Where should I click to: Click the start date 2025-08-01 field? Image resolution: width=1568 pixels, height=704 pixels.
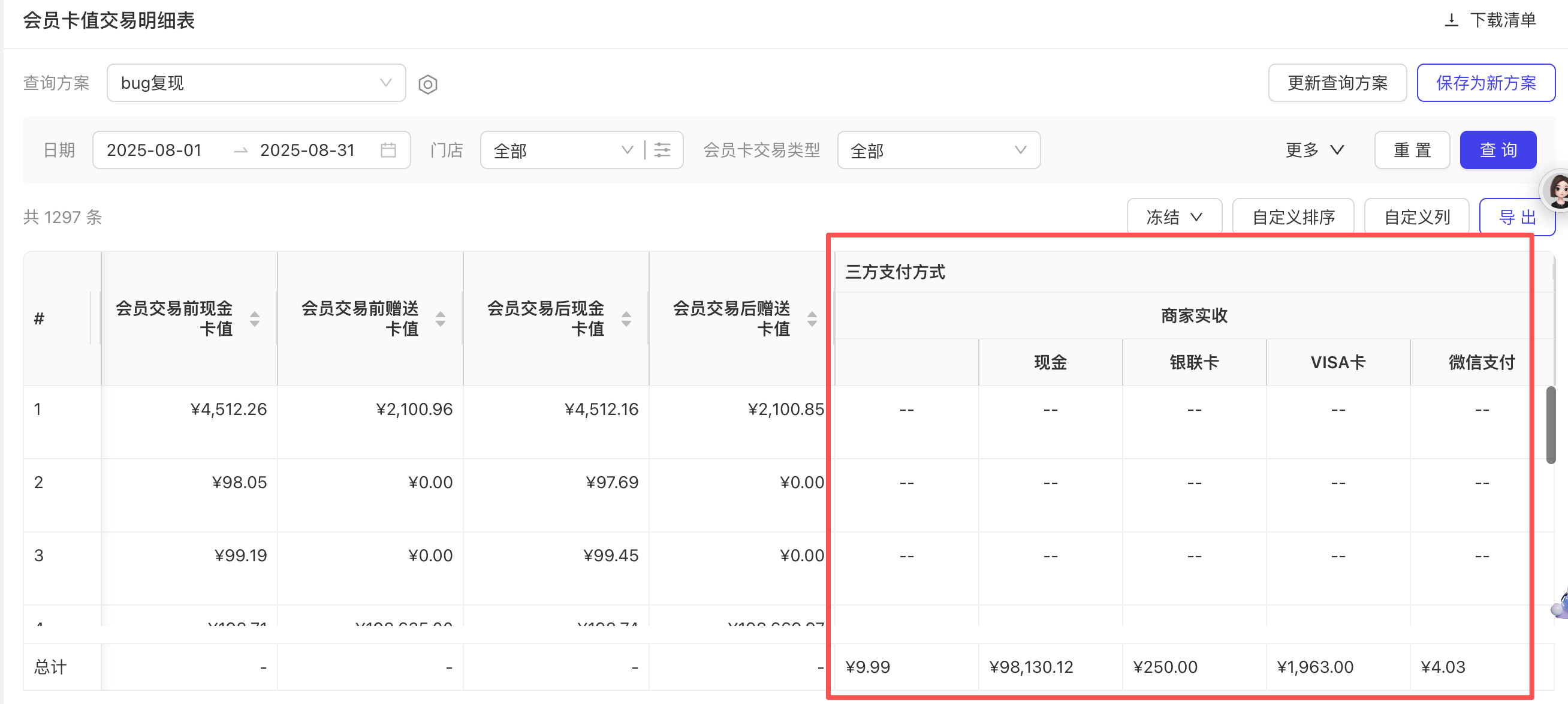click(155, 150)
